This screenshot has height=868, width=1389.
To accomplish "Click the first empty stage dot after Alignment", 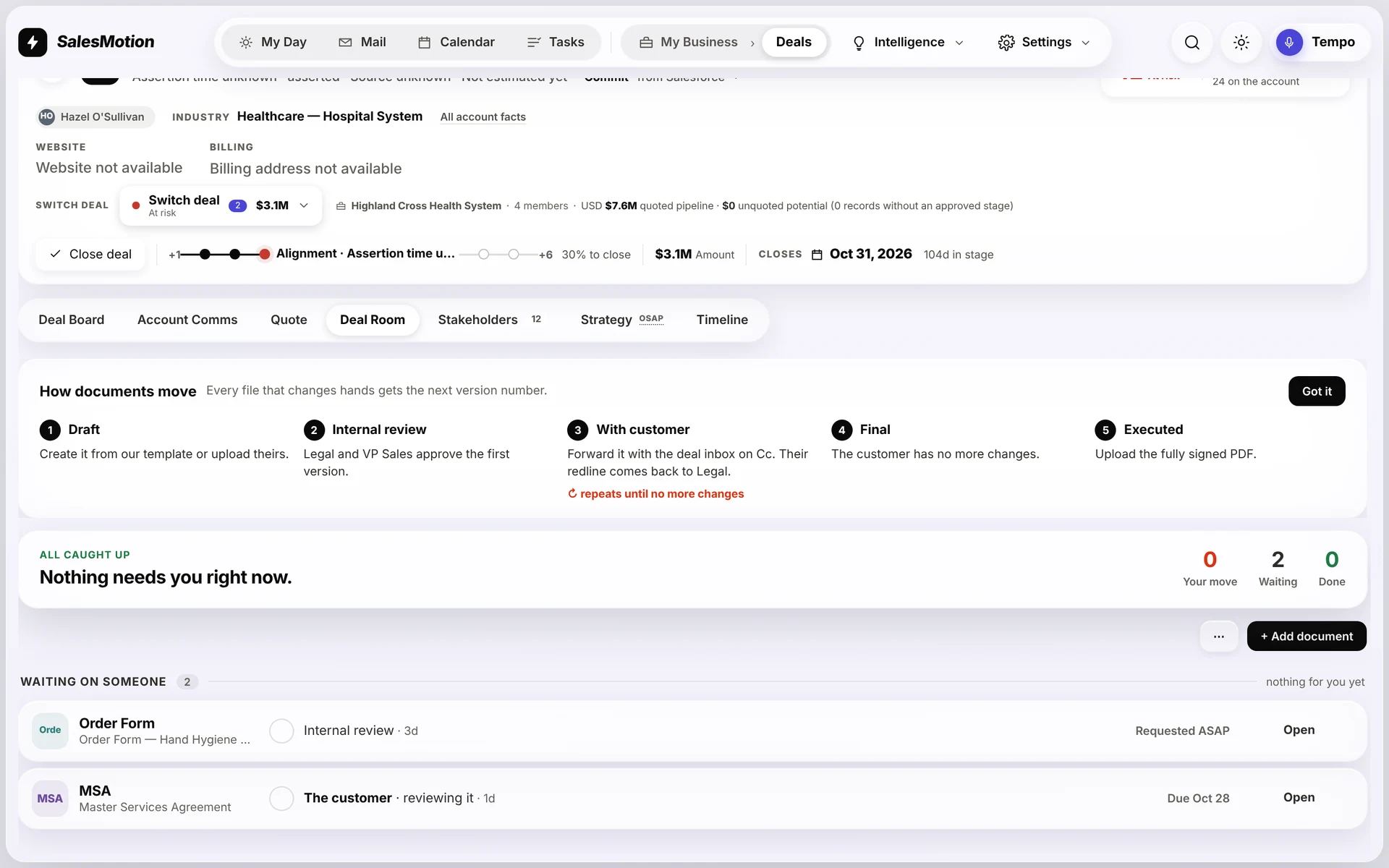I will pos(484,254).
